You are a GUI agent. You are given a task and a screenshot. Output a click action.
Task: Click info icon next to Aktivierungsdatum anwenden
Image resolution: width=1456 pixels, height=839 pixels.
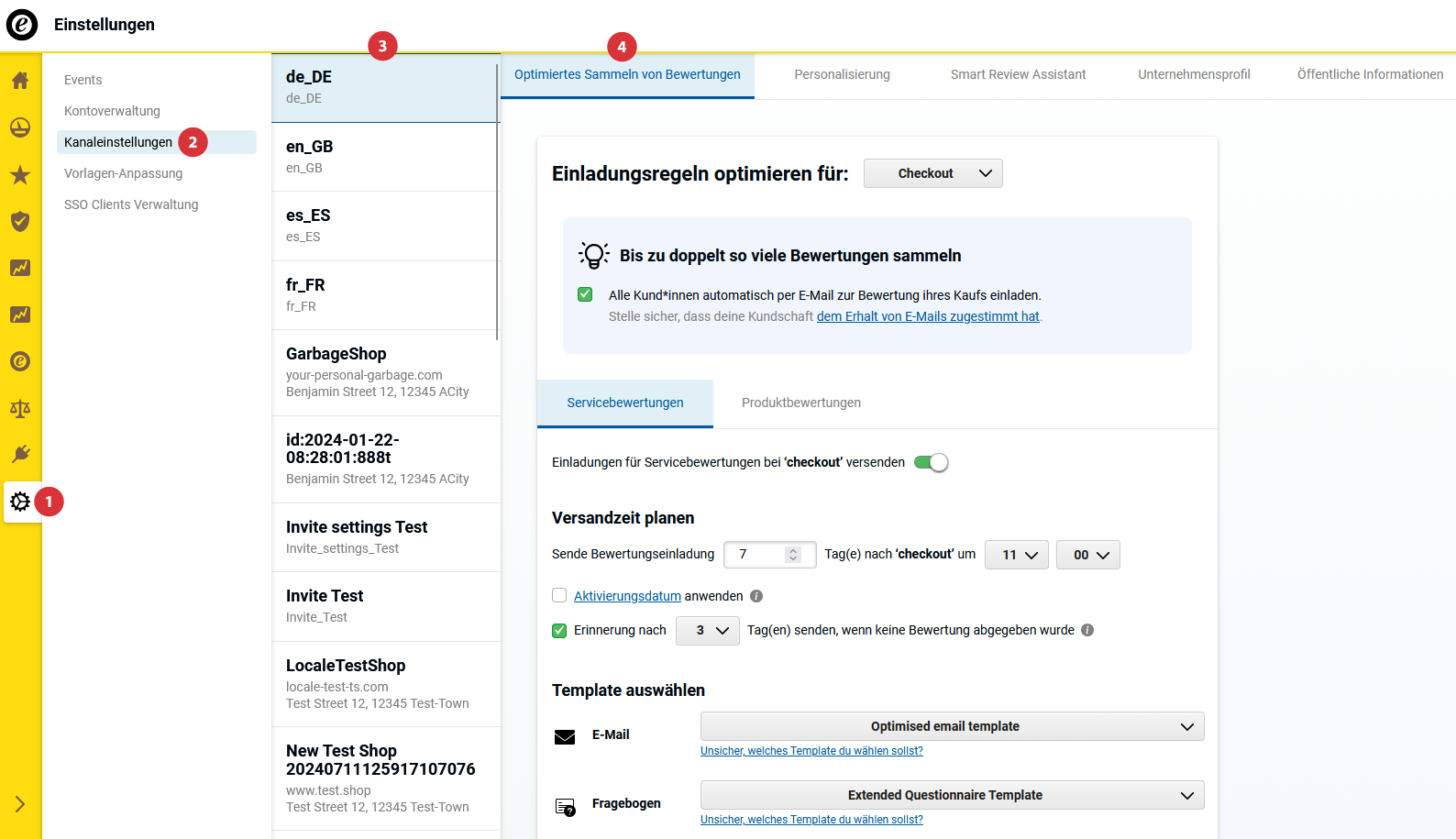756,596
